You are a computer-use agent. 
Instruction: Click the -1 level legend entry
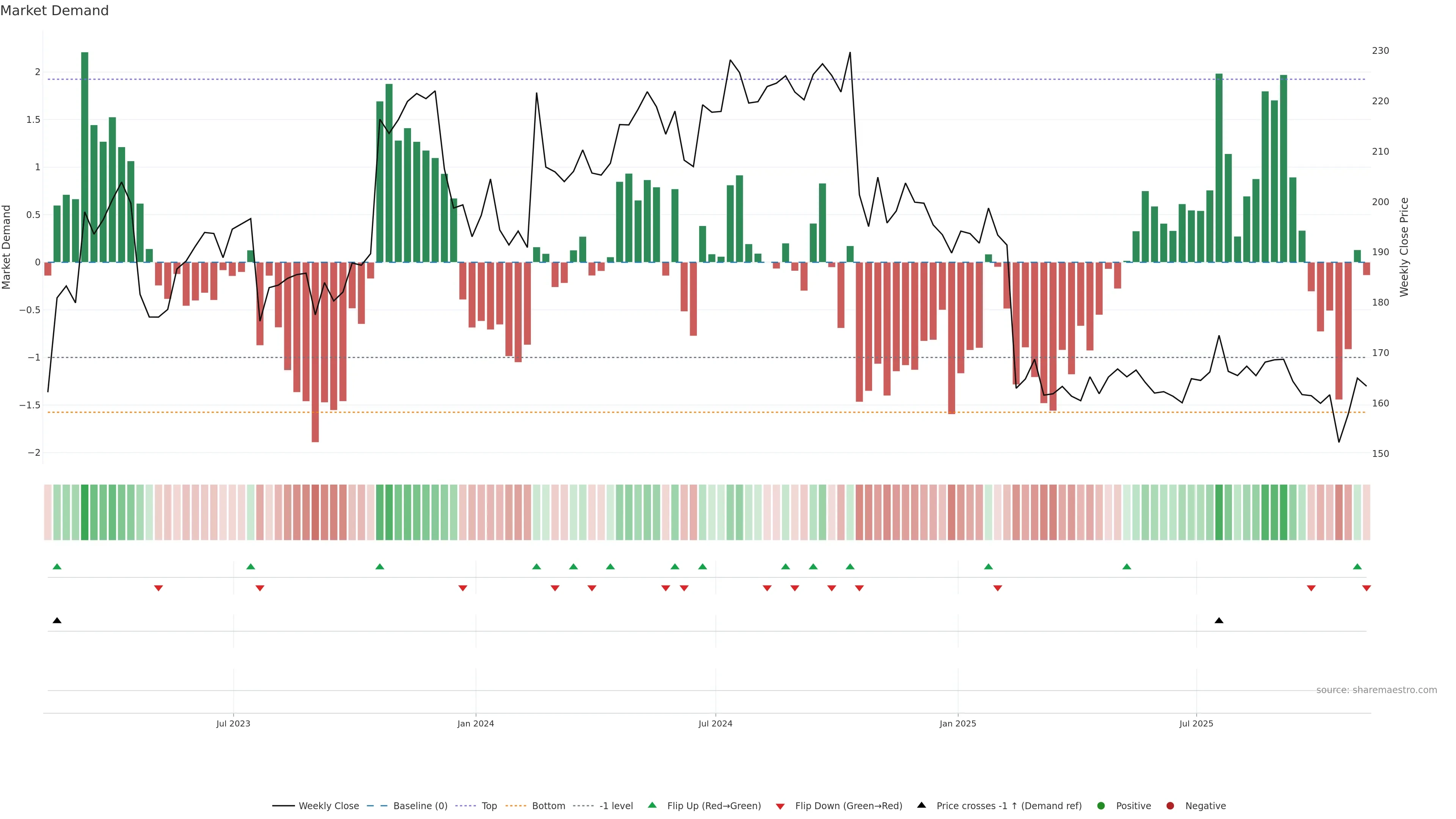615,806
